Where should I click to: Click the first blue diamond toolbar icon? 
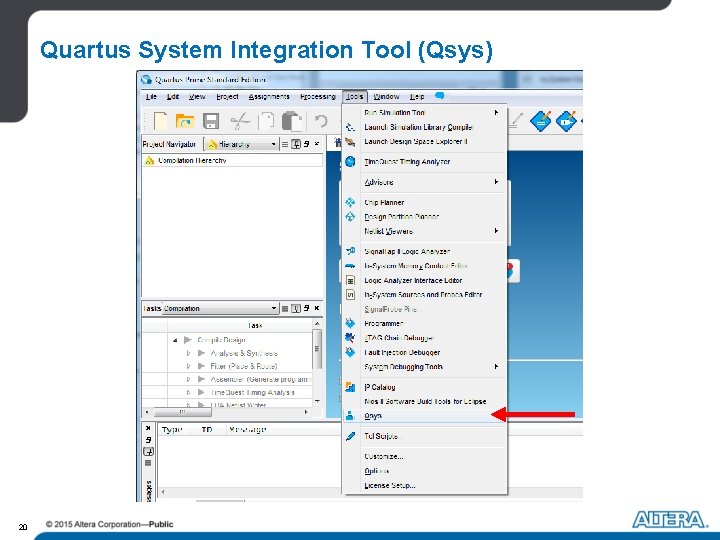pos(540,121)
